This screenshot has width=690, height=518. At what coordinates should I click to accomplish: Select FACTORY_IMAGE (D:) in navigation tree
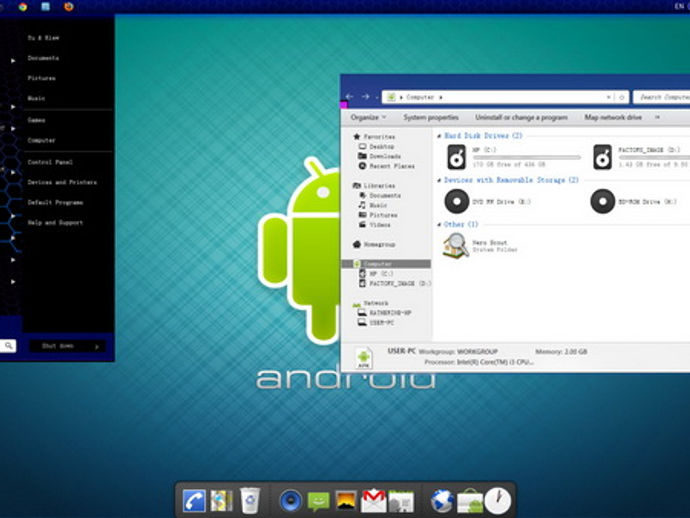coord(400,283)
